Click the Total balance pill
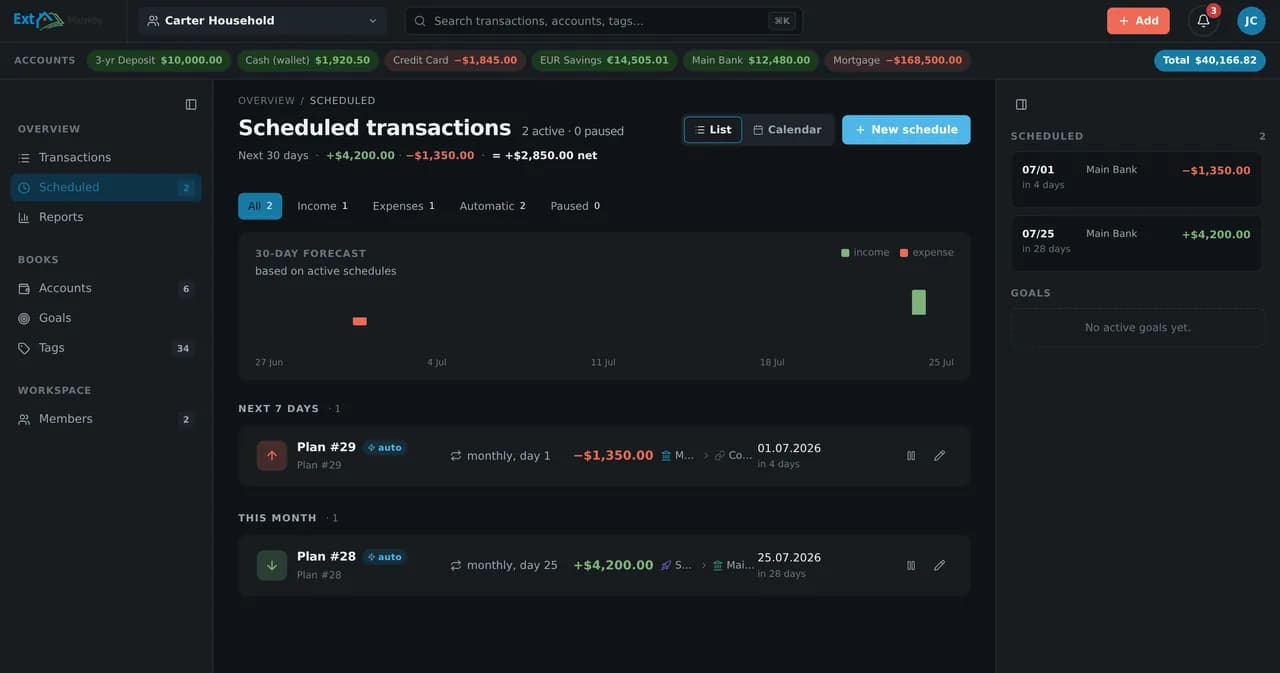 [1210, 61]
